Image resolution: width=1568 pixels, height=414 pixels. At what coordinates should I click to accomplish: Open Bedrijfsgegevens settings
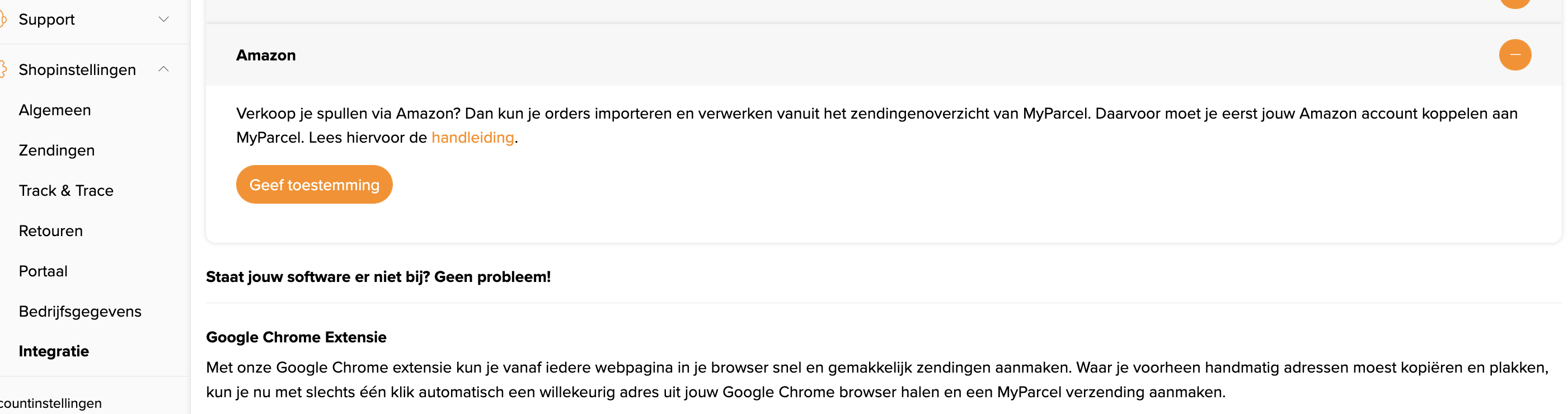(x=79, y=310)
